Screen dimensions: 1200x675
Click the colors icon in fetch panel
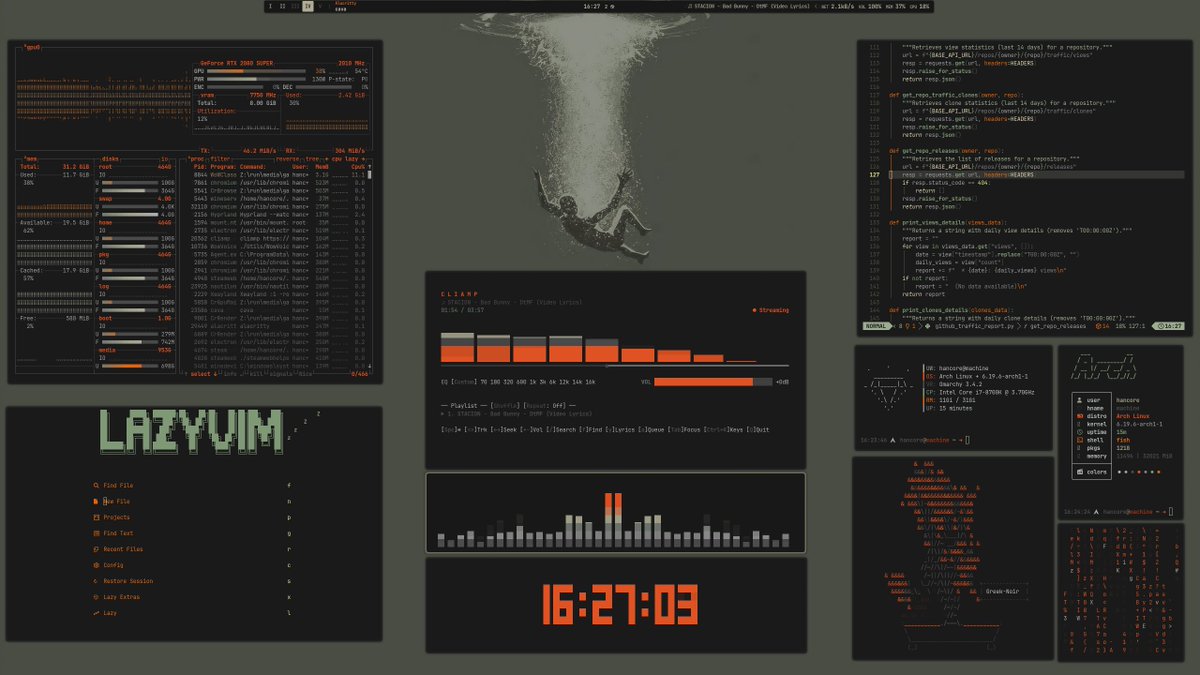click(x=1078, y=471)
